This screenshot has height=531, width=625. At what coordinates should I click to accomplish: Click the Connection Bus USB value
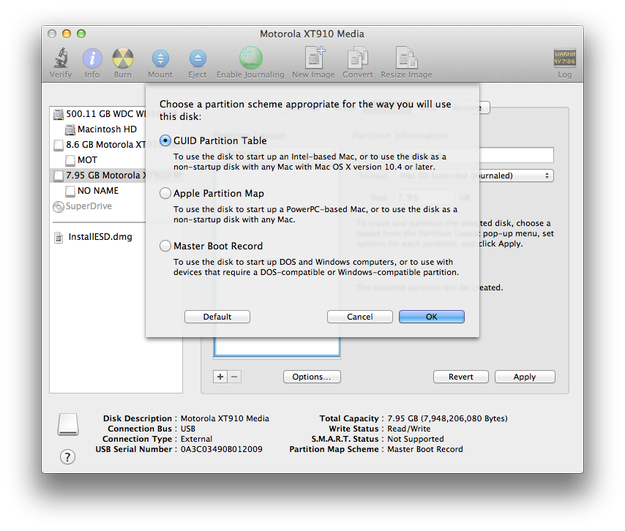point(188,429)
